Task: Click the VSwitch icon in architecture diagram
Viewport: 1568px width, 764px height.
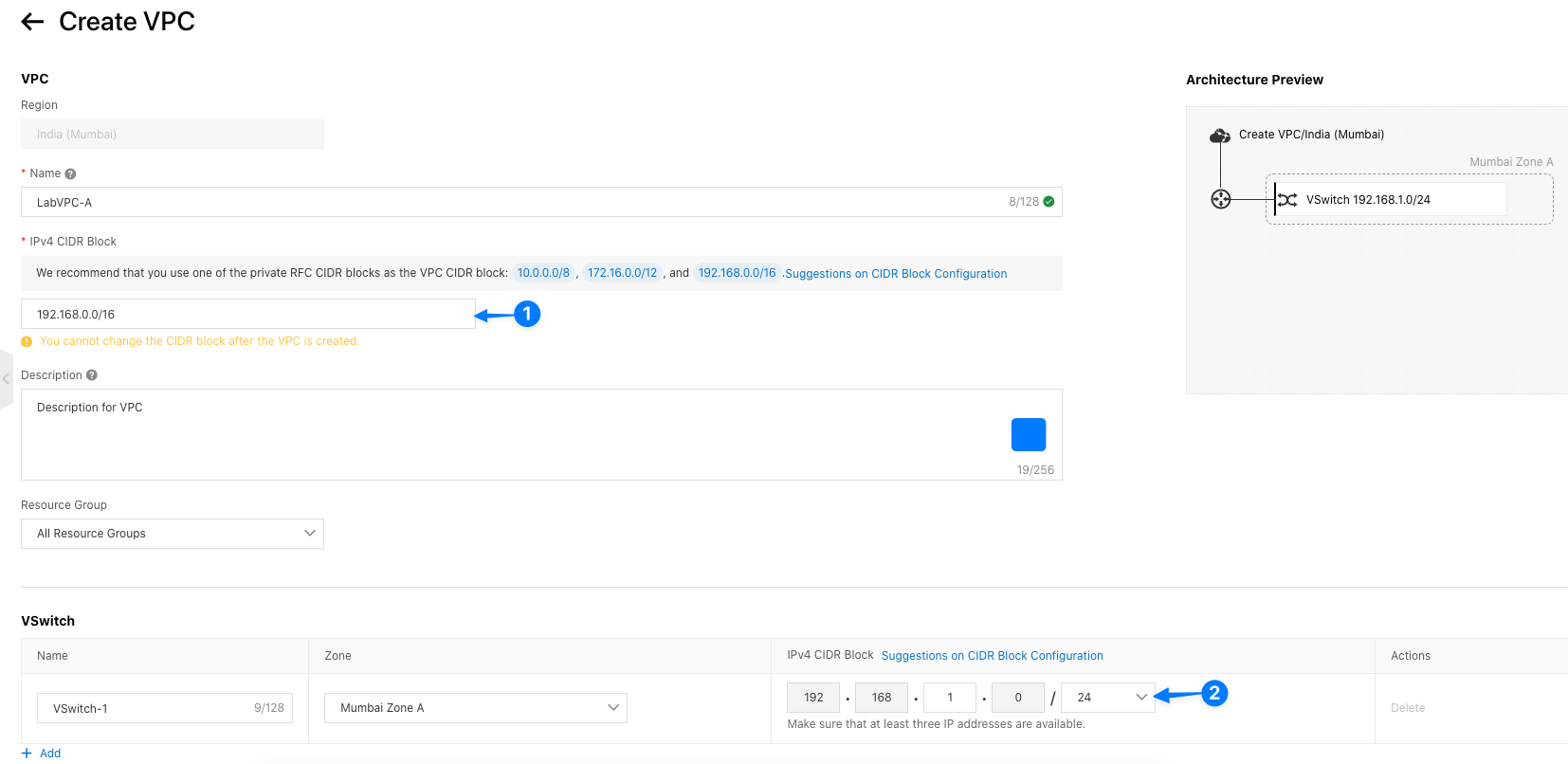Action: 1287,200
